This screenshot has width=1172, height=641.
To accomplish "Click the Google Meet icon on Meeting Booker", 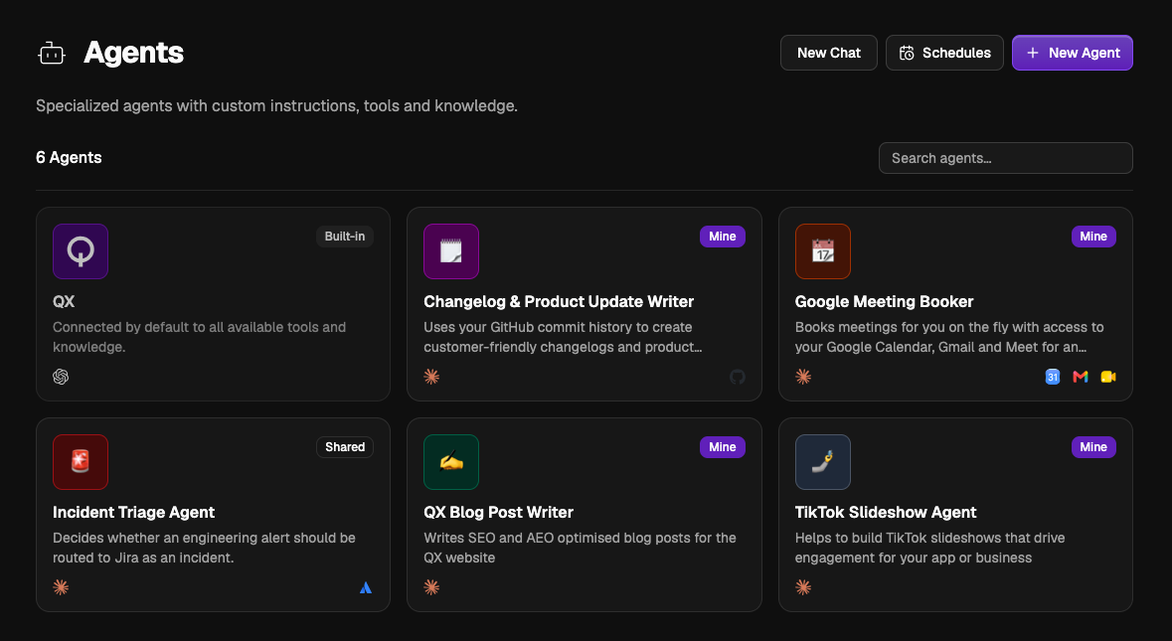I will coord(1108,377).
